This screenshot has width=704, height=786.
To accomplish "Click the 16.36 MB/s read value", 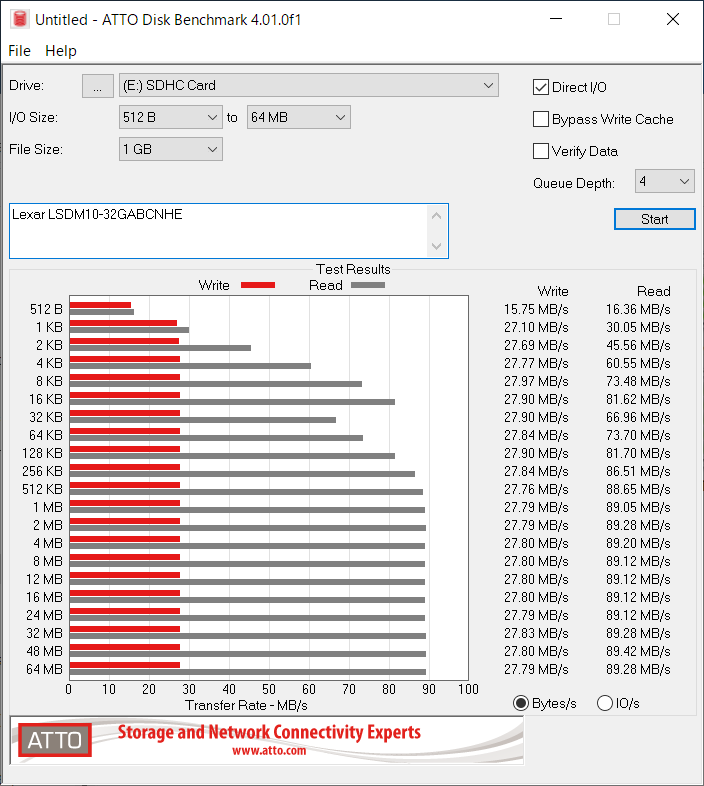I will (638, 309).
